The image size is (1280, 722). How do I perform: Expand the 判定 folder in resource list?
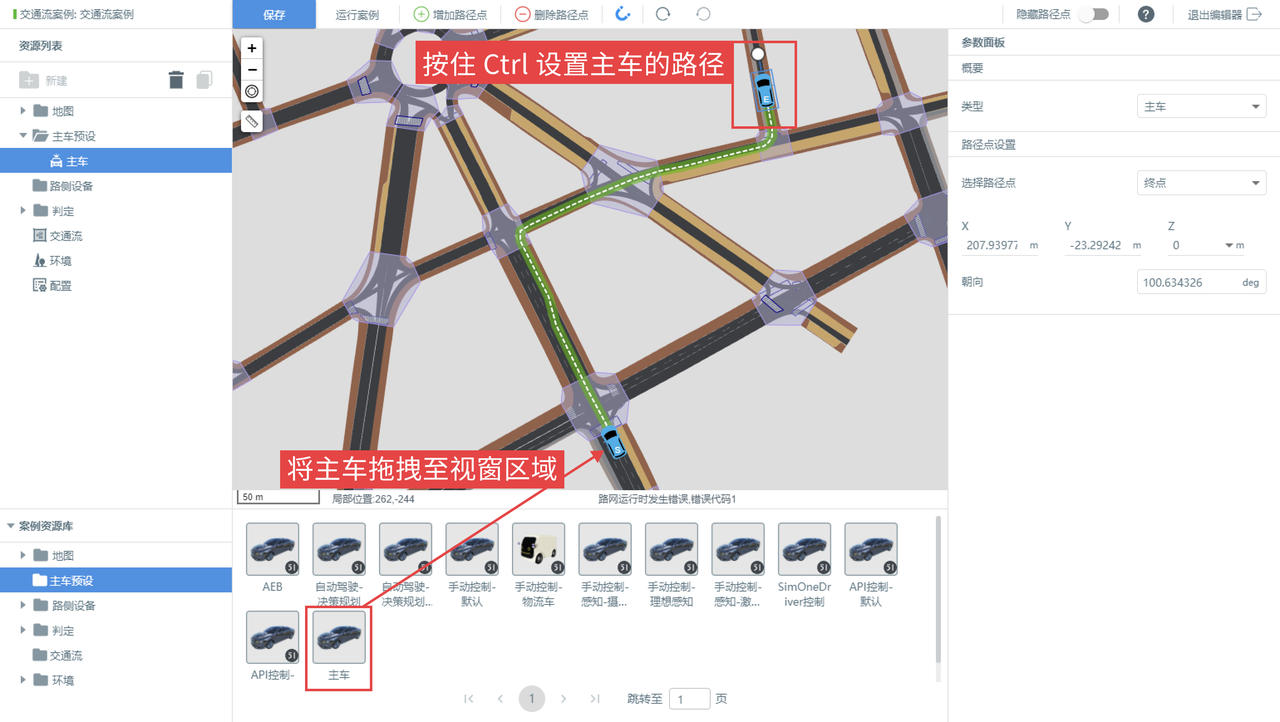point(24,211)
